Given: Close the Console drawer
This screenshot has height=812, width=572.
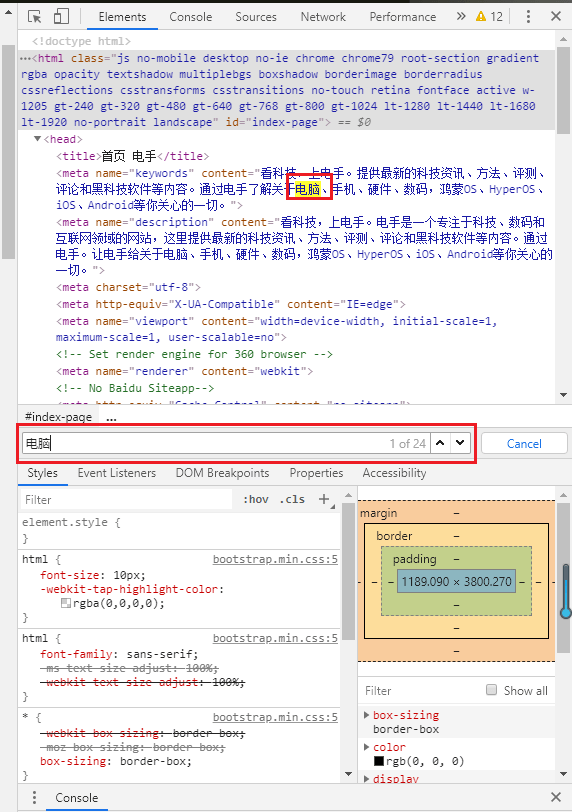Looking at the screenshot, I should (x=556, y=798).
